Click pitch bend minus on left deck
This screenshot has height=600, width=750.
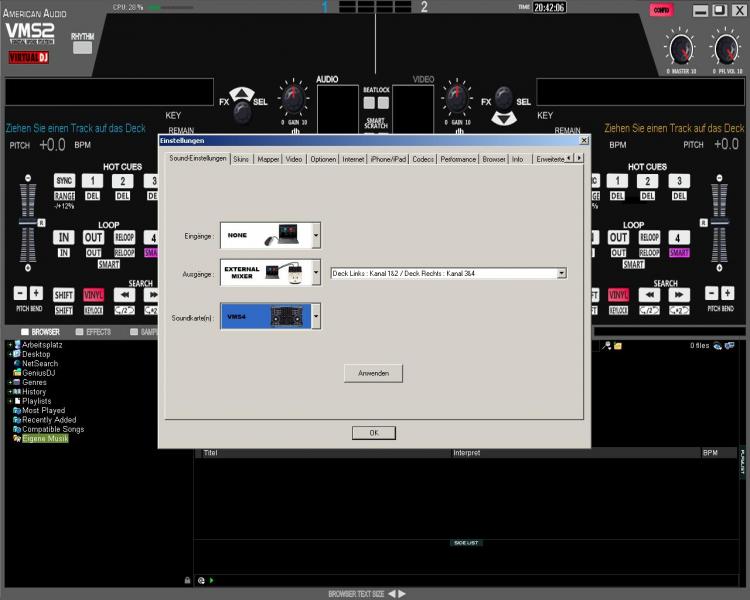[x=20, y=293]
